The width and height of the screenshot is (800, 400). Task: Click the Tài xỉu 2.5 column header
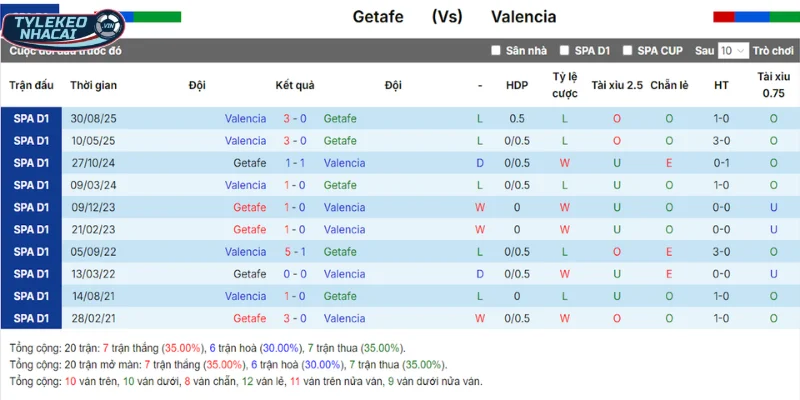pyautogui.click(x=617, y=85)
